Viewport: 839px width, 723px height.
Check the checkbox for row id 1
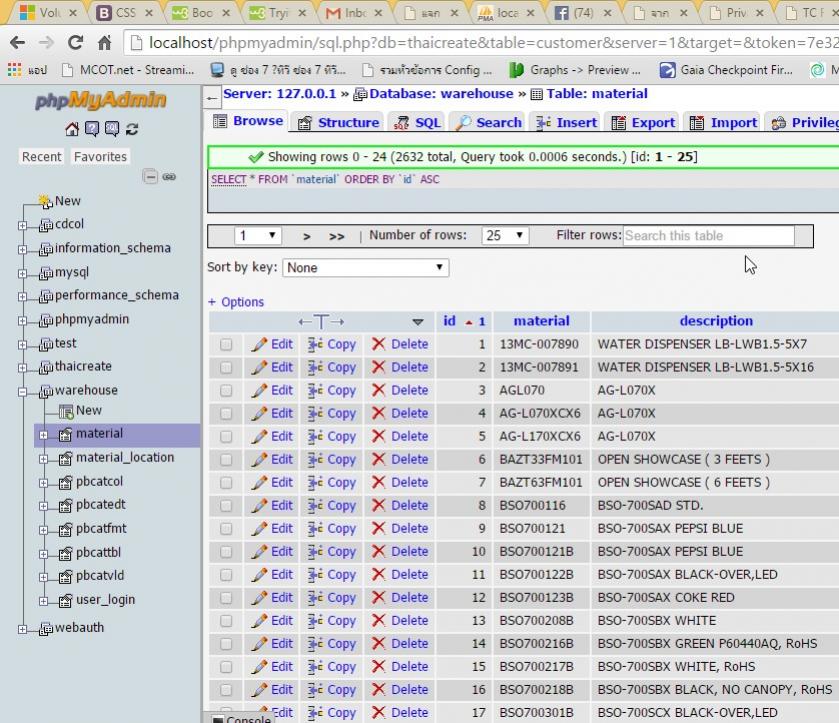tap(226, 344)
